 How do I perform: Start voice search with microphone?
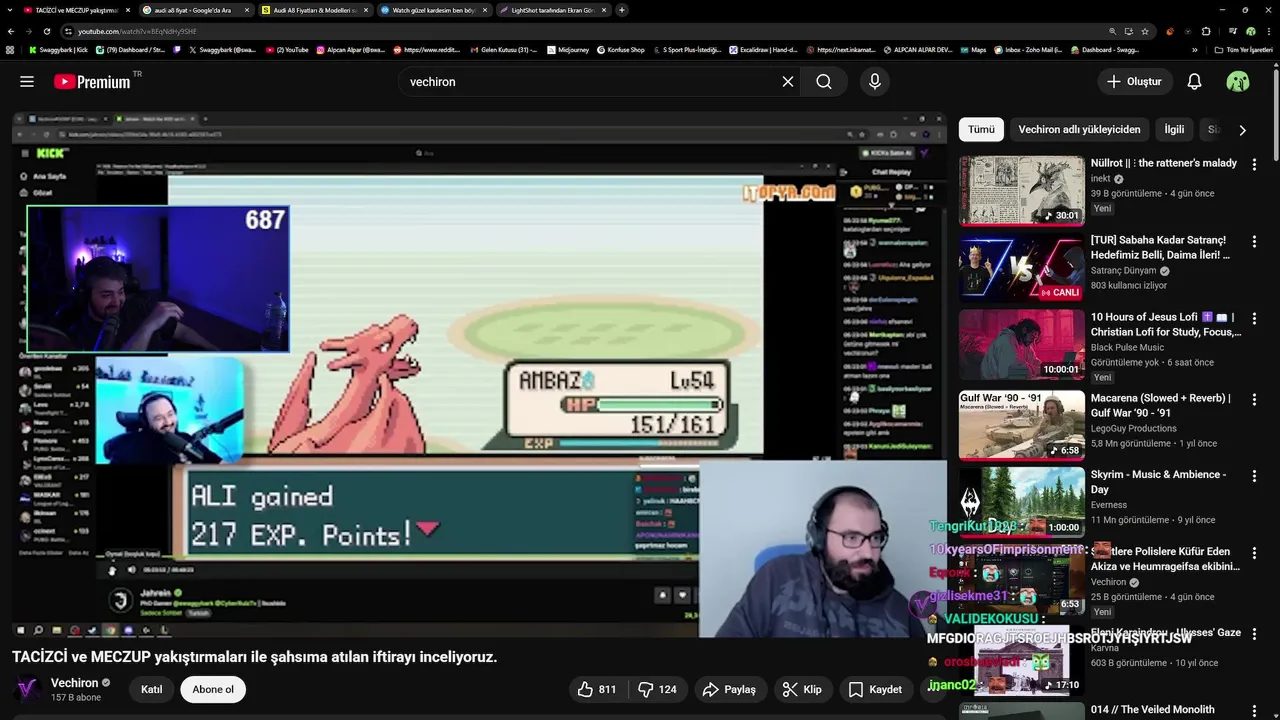(x=875, y=82)
